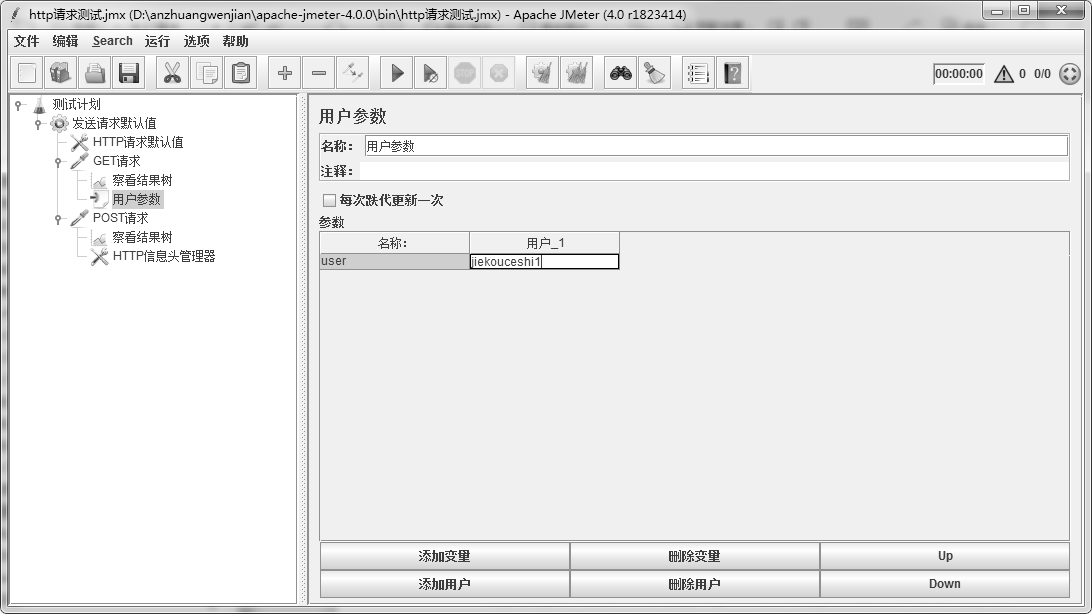Viewport: 1092px width, 614px height.
Task: Click the 添加变量 button
Action: pyautogui.click(x=444, y=556)
